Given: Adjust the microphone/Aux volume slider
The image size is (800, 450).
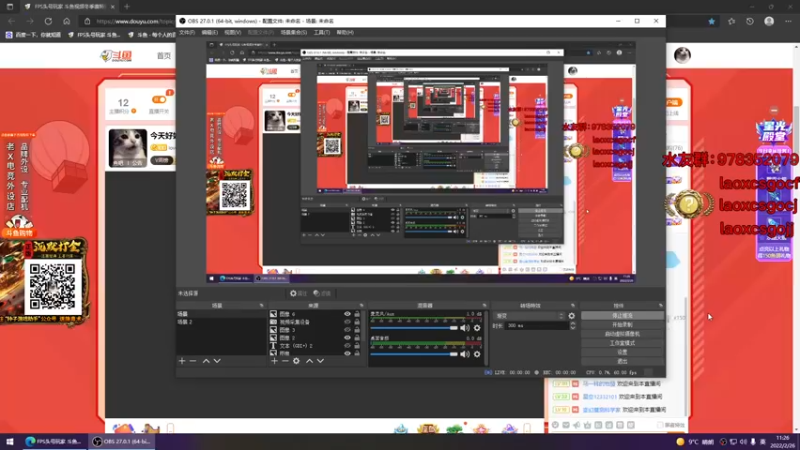Looking at the screenshot, I should click(x=414, y=328).
